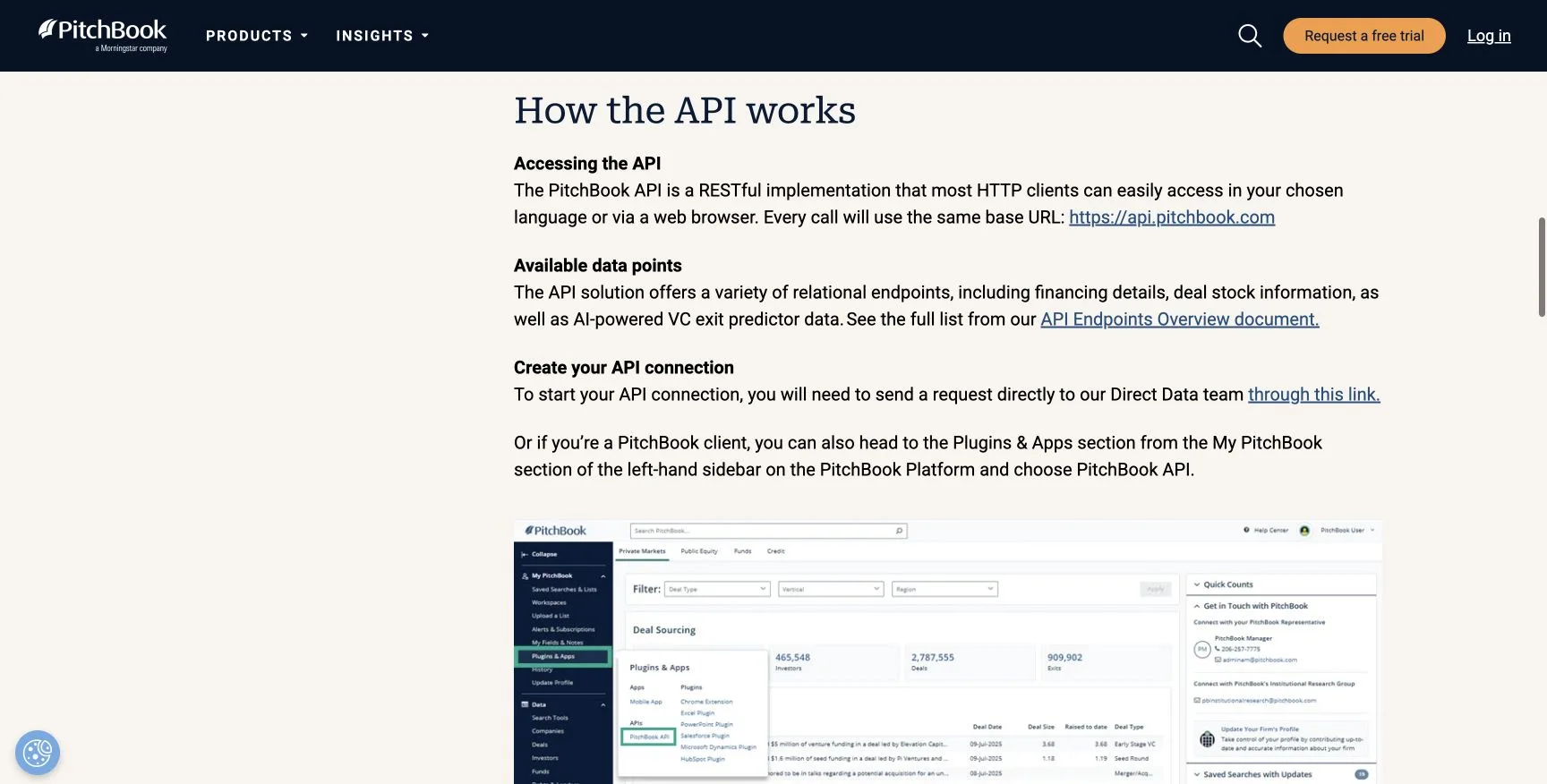Expand the INSIGHTS menu
1547x784 pixels.
(x=382, y=36)
